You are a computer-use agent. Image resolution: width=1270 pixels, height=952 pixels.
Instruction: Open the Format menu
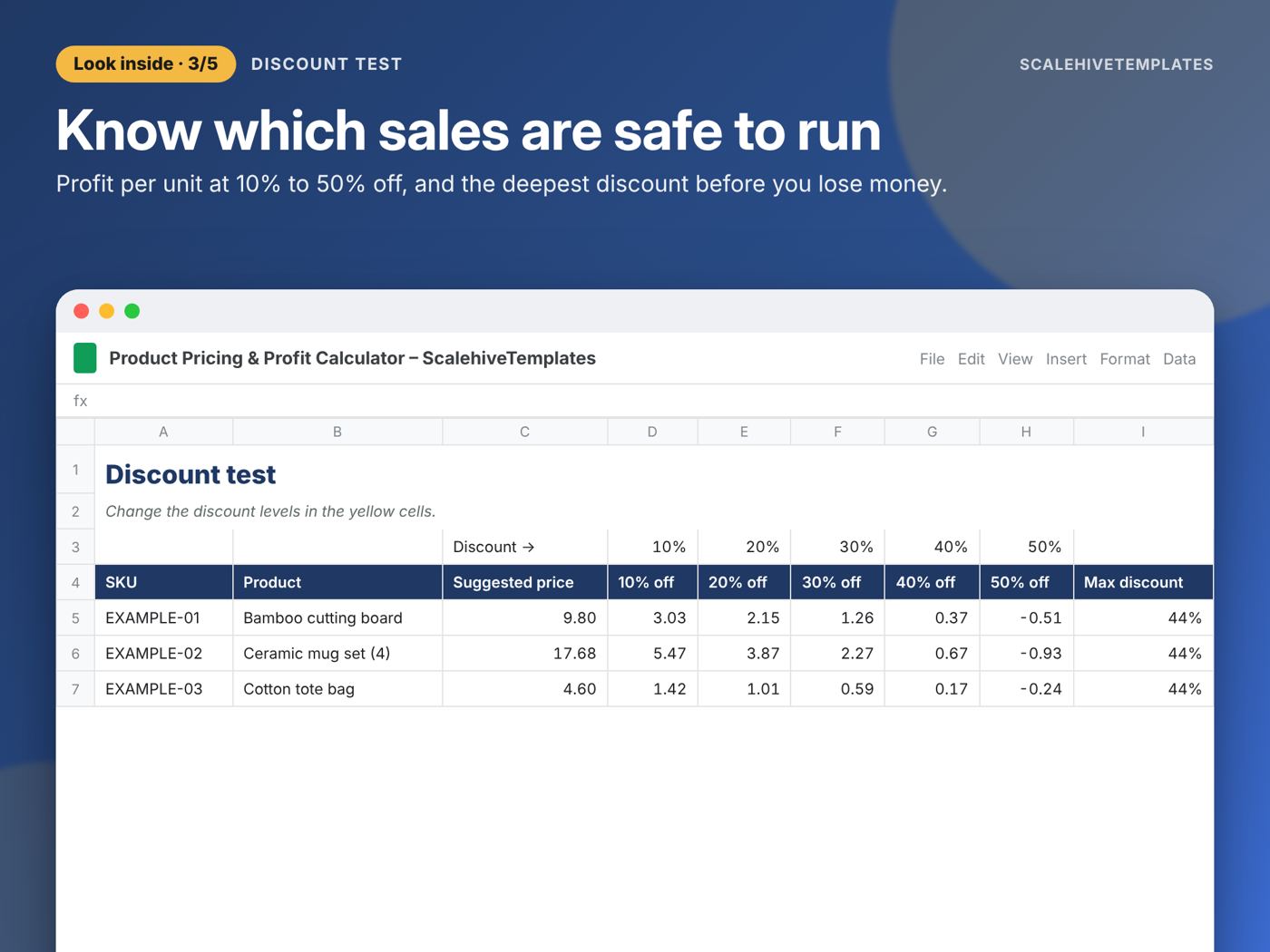coord(1125,359)
